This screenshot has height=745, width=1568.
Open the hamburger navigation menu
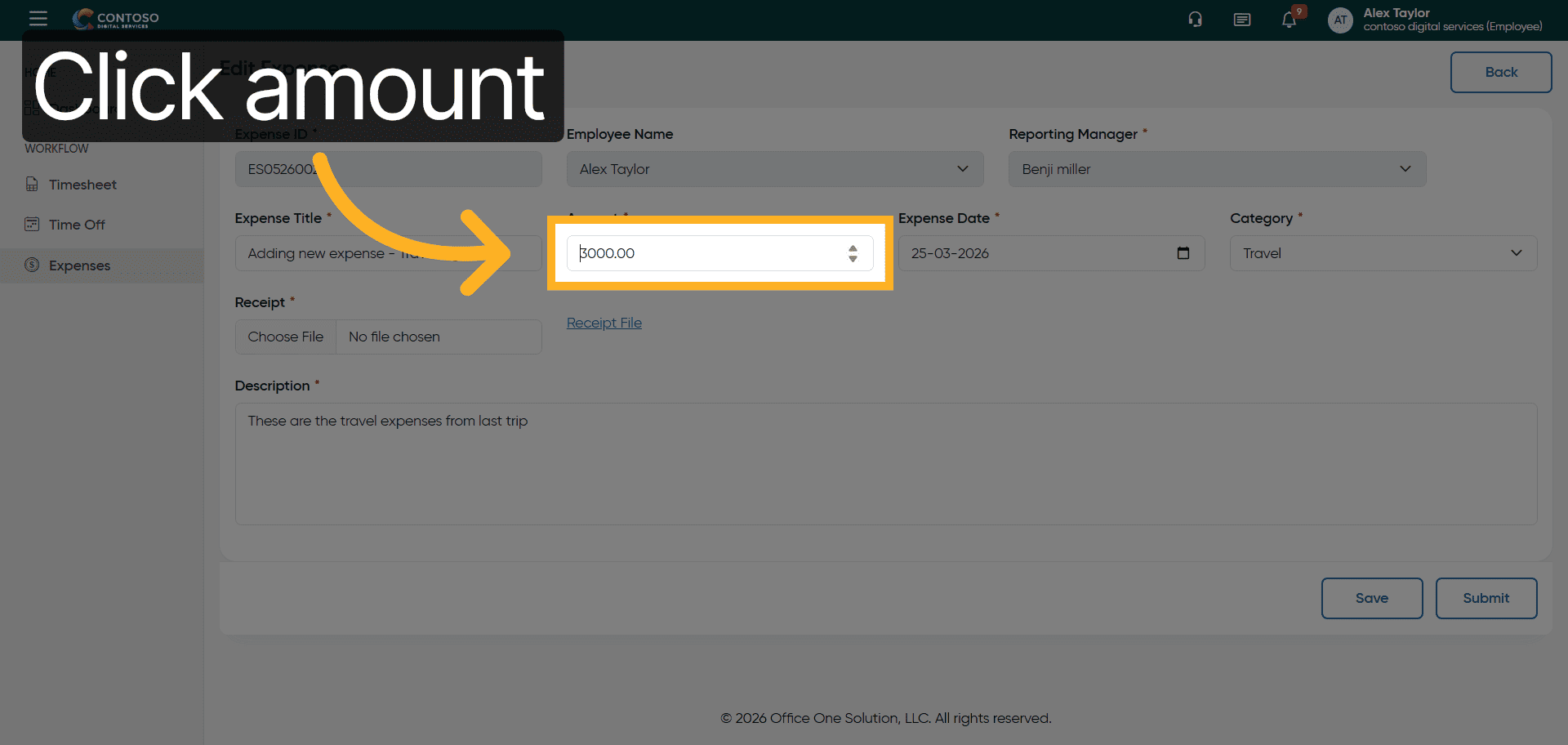pyautogui.click(x=38, y=18)
